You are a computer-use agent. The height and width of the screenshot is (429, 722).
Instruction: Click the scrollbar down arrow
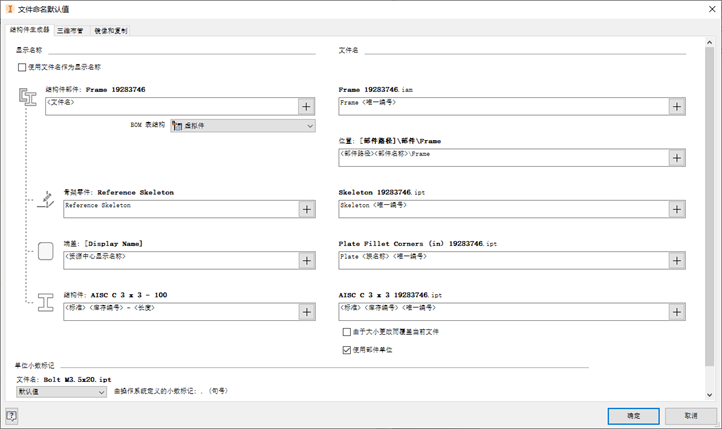pyautogui.click(x=709, y=395)
